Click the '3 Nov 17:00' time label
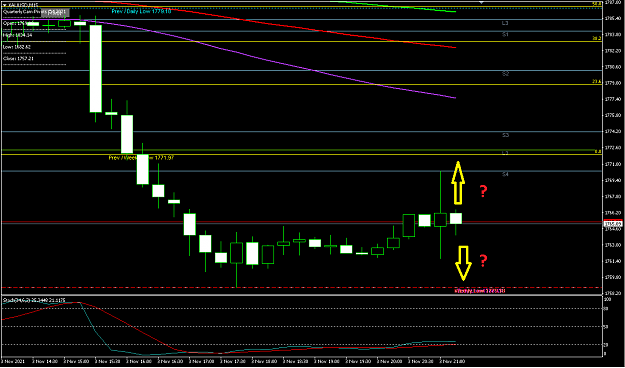 pyautogui.click(x=202, y=361)
